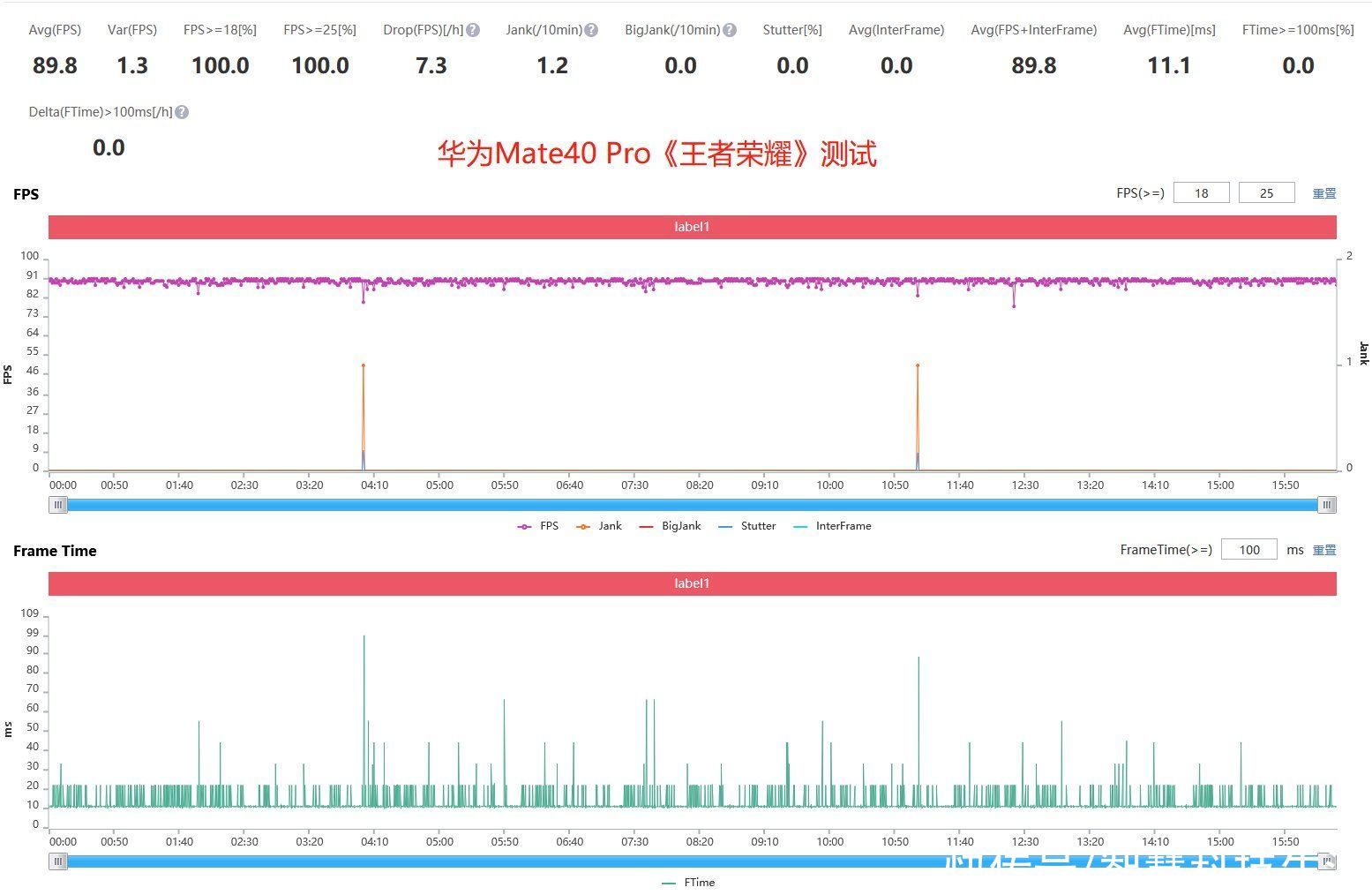Image resolution: width=1372 pixels, height=895 pixels.
Task: Toggle the Jank series legend item
Action: click(599, 526)
